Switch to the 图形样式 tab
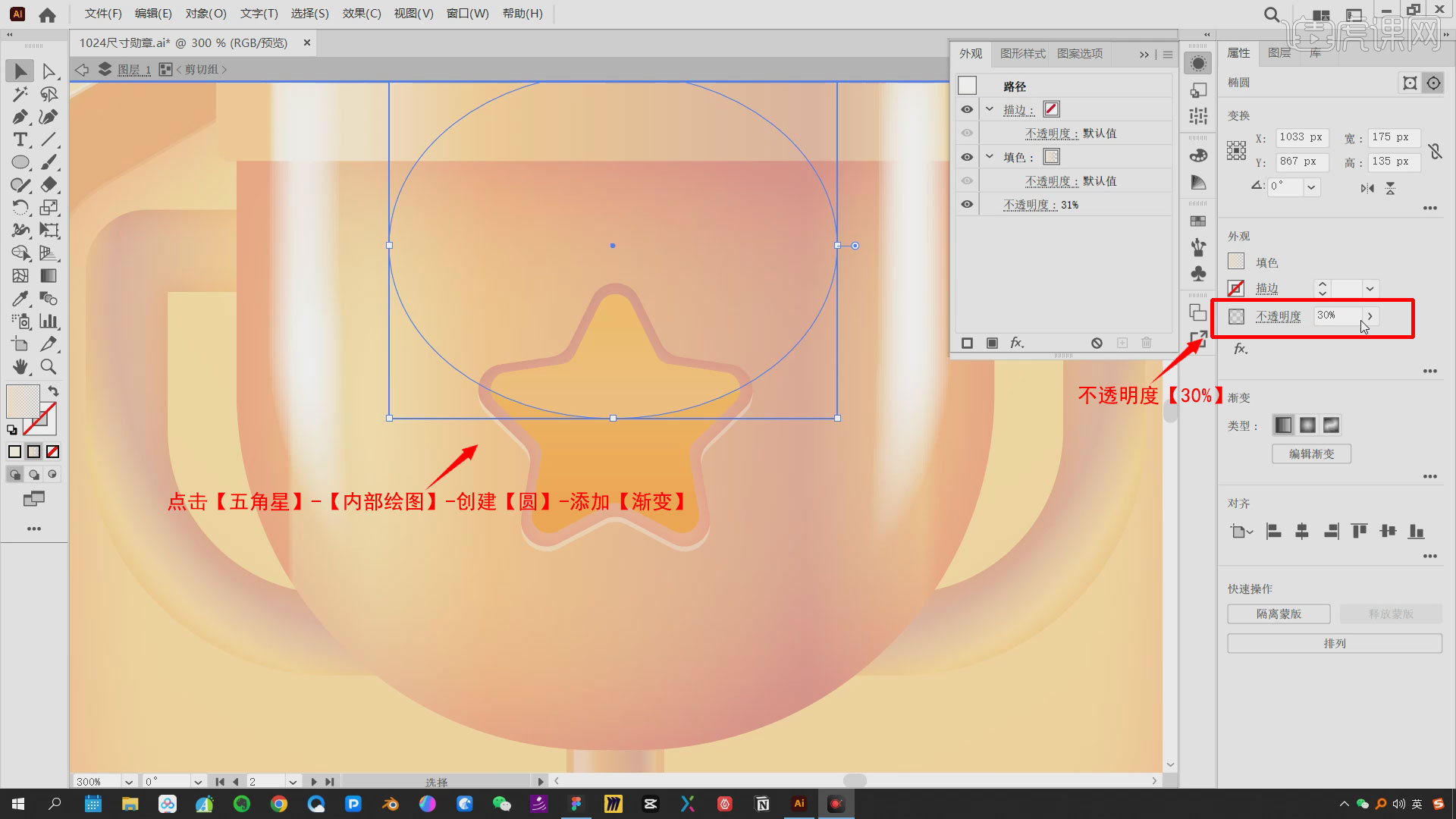Screen dimensions: 1456x819 click(1022, 54)
